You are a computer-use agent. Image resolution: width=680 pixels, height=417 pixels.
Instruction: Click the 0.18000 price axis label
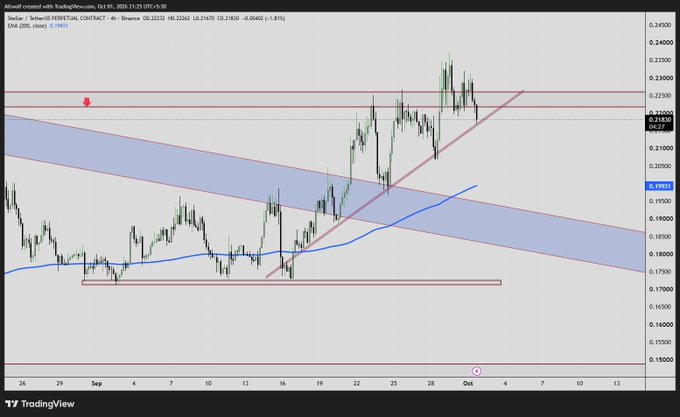660,254
